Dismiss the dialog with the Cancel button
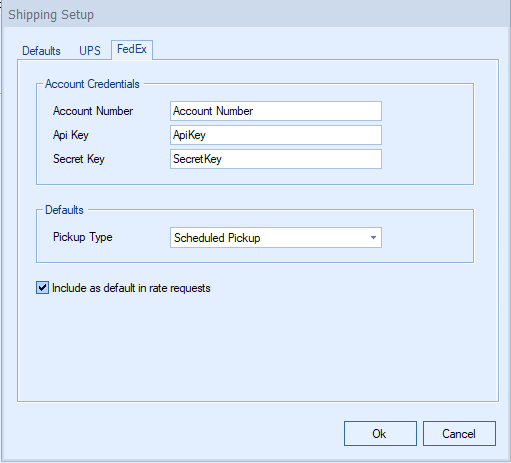The width and height of the screenshot is (511, 463). (x=459, y=433)
